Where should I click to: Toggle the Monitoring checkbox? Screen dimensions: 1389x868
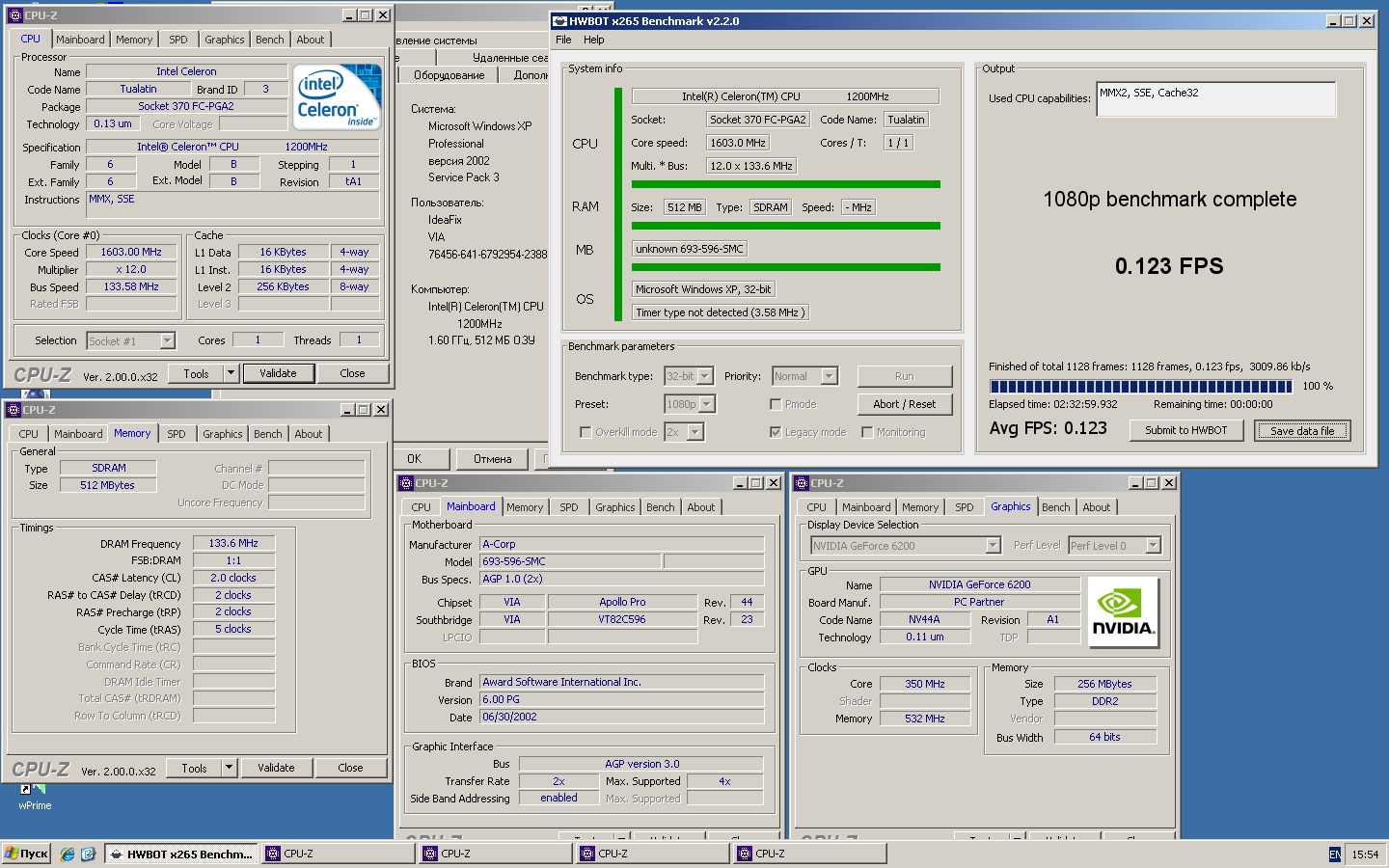point(867,432)
